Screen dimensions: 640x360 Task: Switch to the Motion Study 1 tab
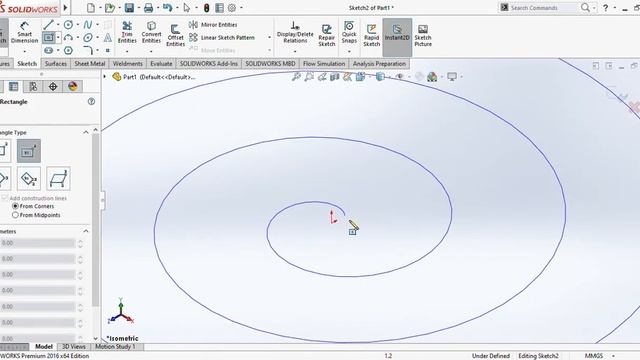115,347
